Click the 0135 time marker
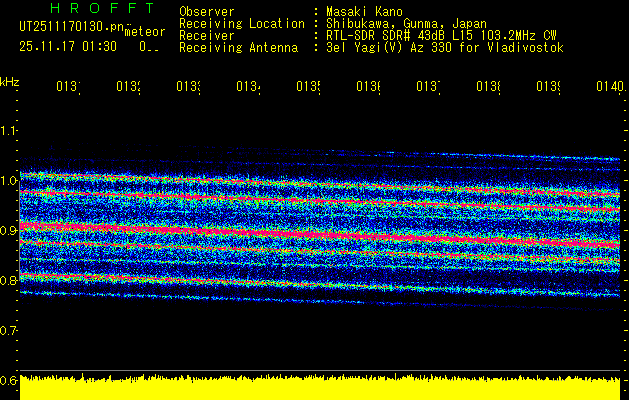 tap(308, 87)
